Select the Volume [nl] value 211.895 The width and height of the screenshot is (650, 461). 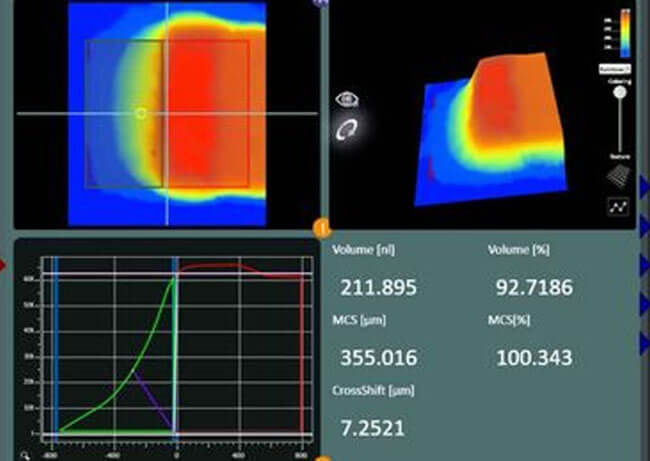tap(378, 289)
